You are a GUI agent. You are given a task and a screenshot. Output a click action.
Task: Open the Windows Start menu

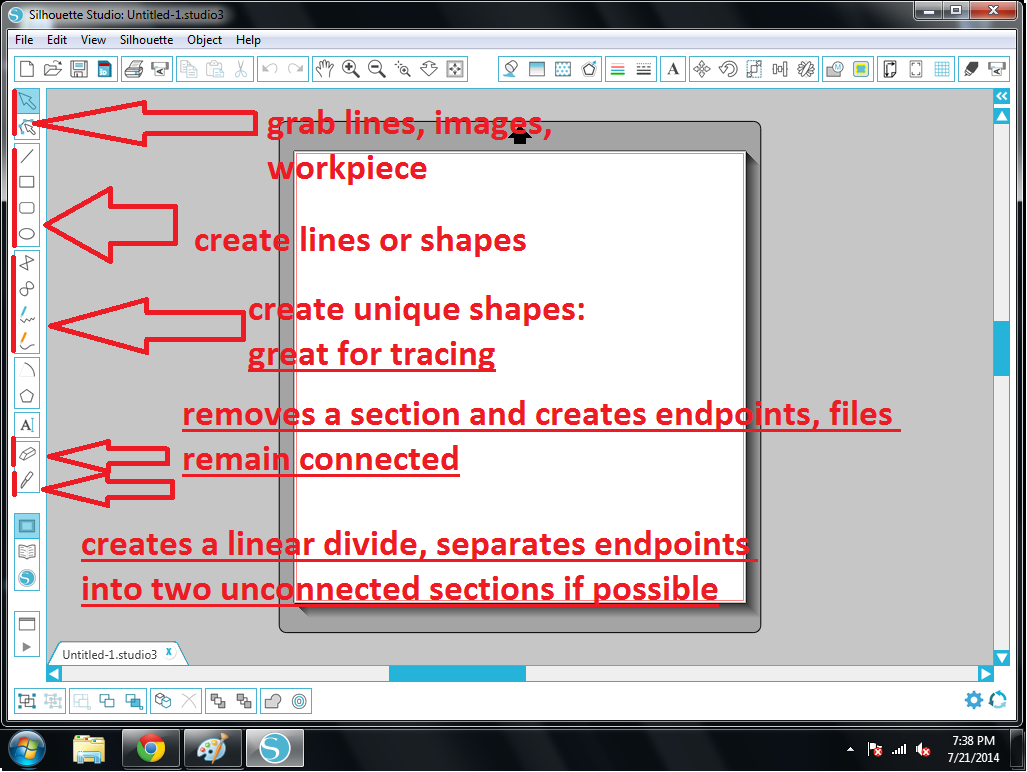26,748
